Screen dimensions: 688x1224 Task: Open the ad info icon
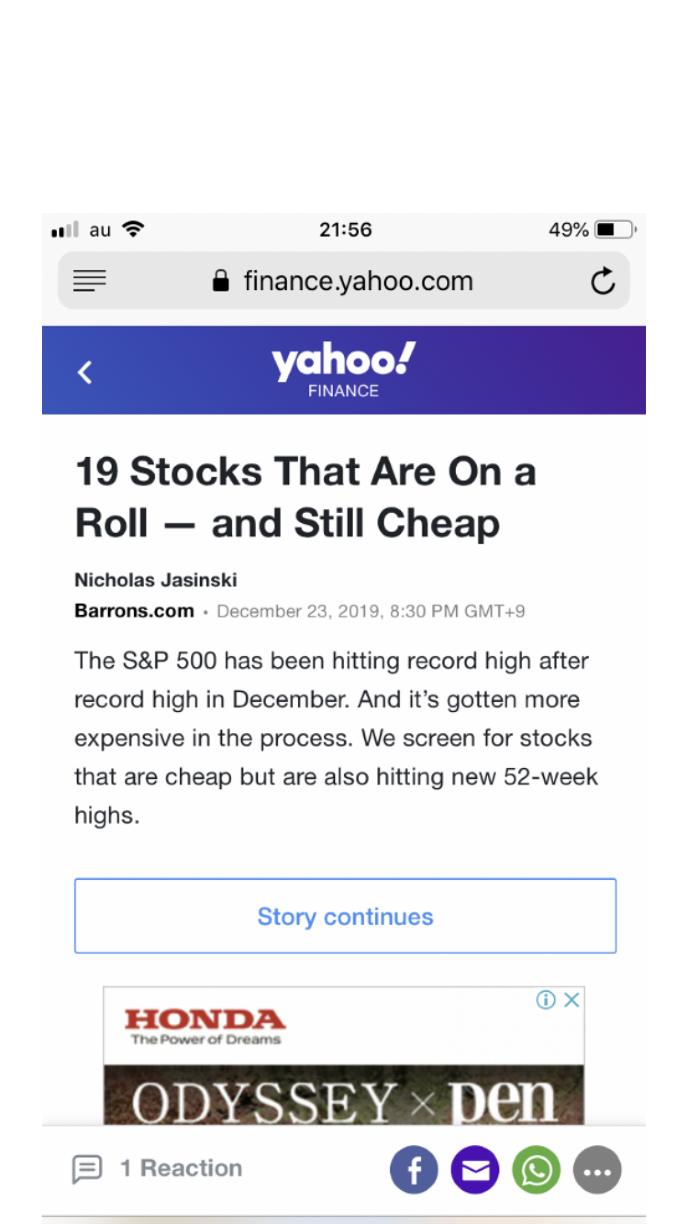point(546,1000)
